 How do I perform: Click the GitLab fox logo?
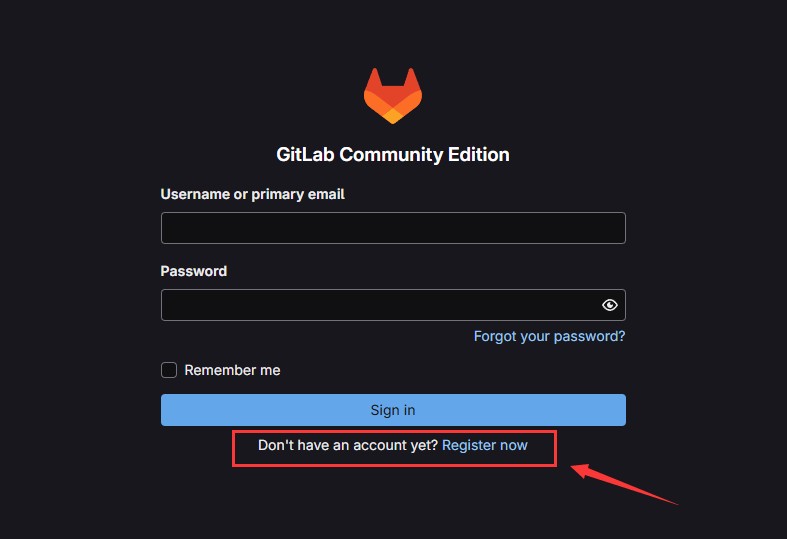coord(392,95)
